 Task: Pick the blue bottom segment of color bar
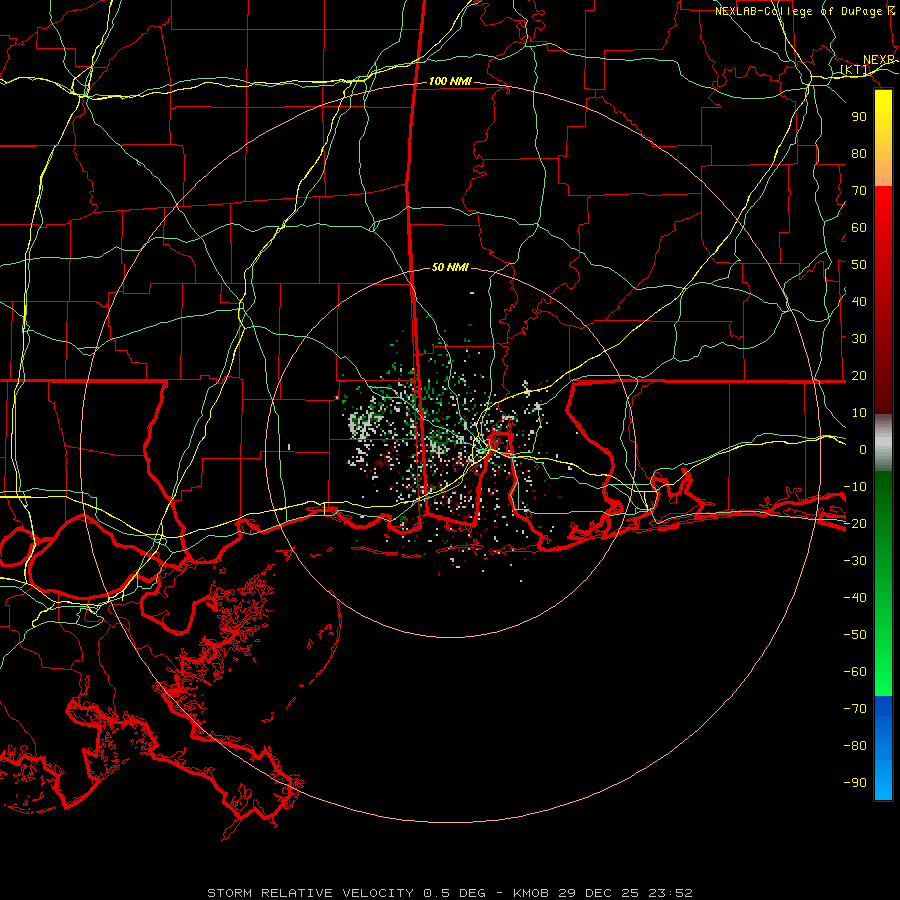pos(883,748)
